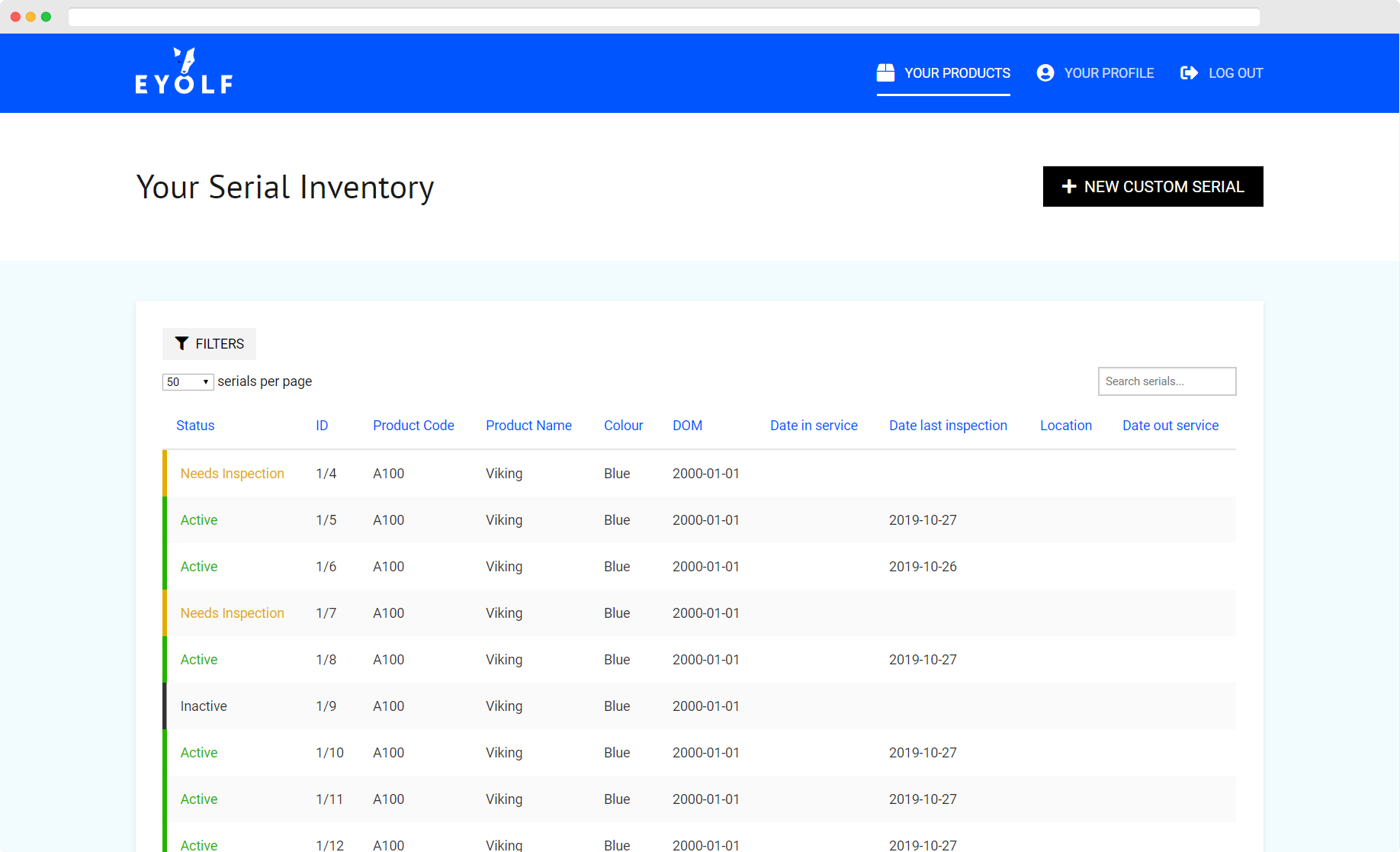Click the green status bar beside Active 1/5
1400x852 pixels.
[165, 519]
